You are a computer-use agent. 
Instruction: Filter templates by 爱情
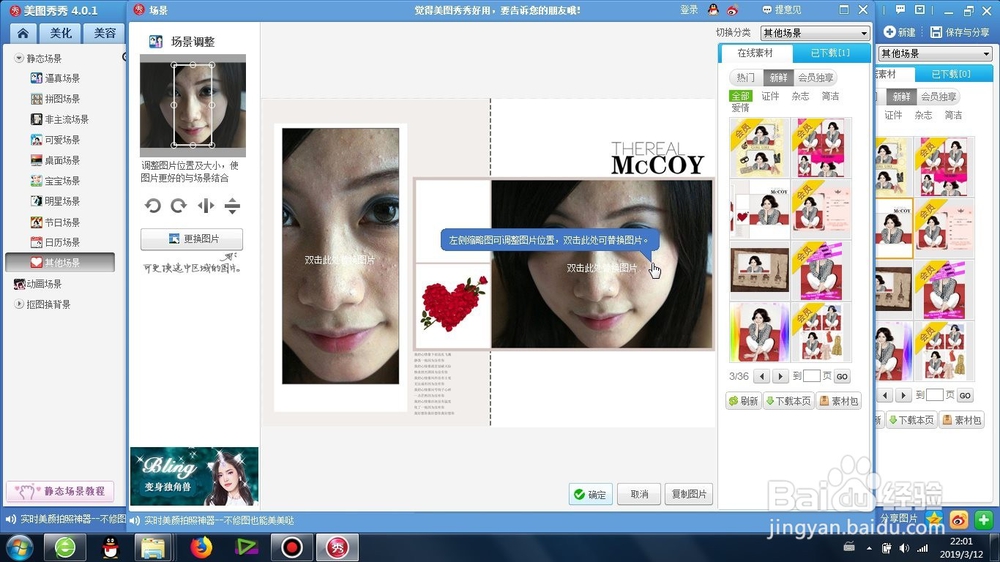point(740,108)
